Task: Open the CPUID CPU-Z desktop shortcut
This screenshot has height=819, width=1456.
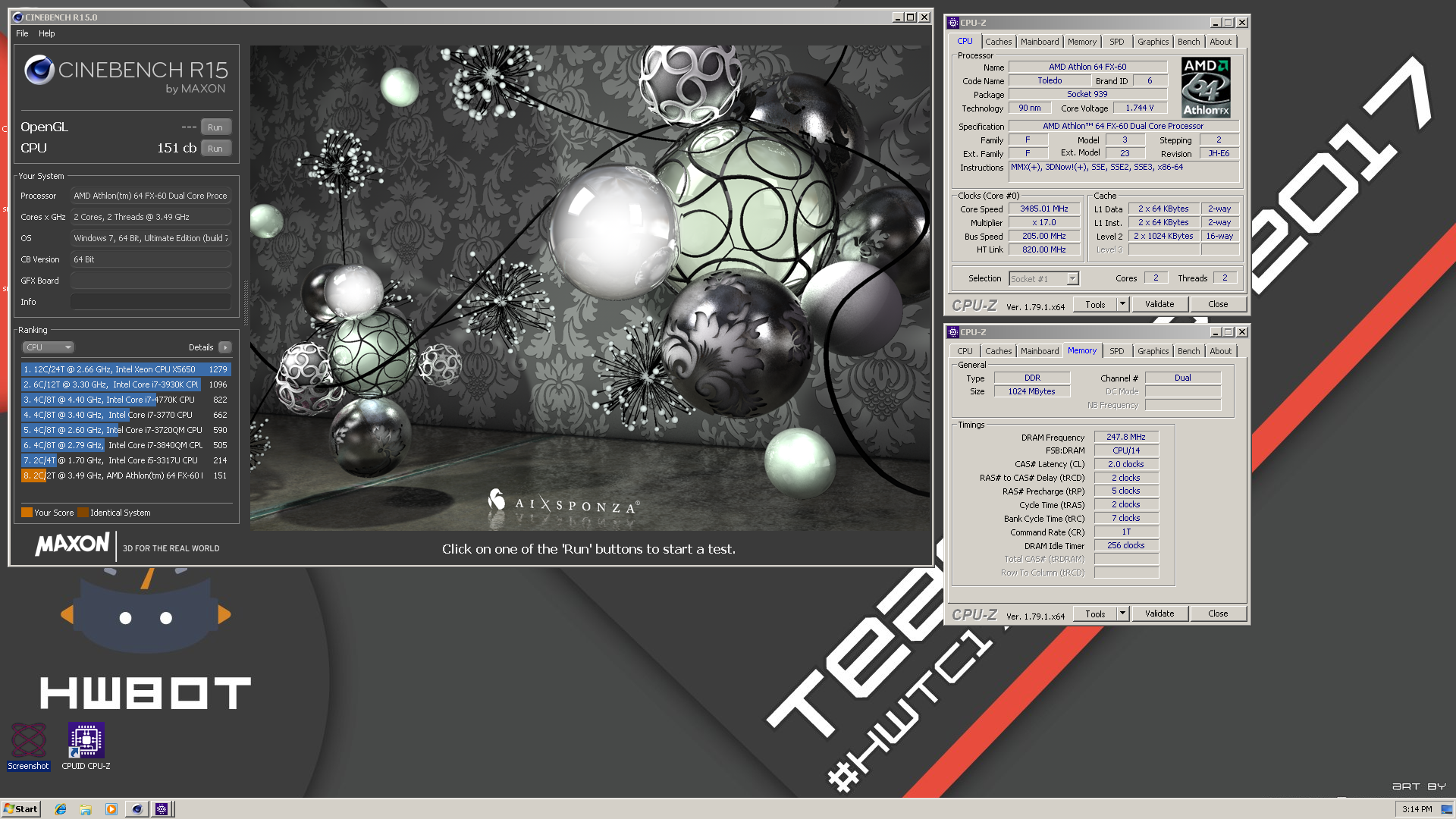Action: click(x=86, y=746)
